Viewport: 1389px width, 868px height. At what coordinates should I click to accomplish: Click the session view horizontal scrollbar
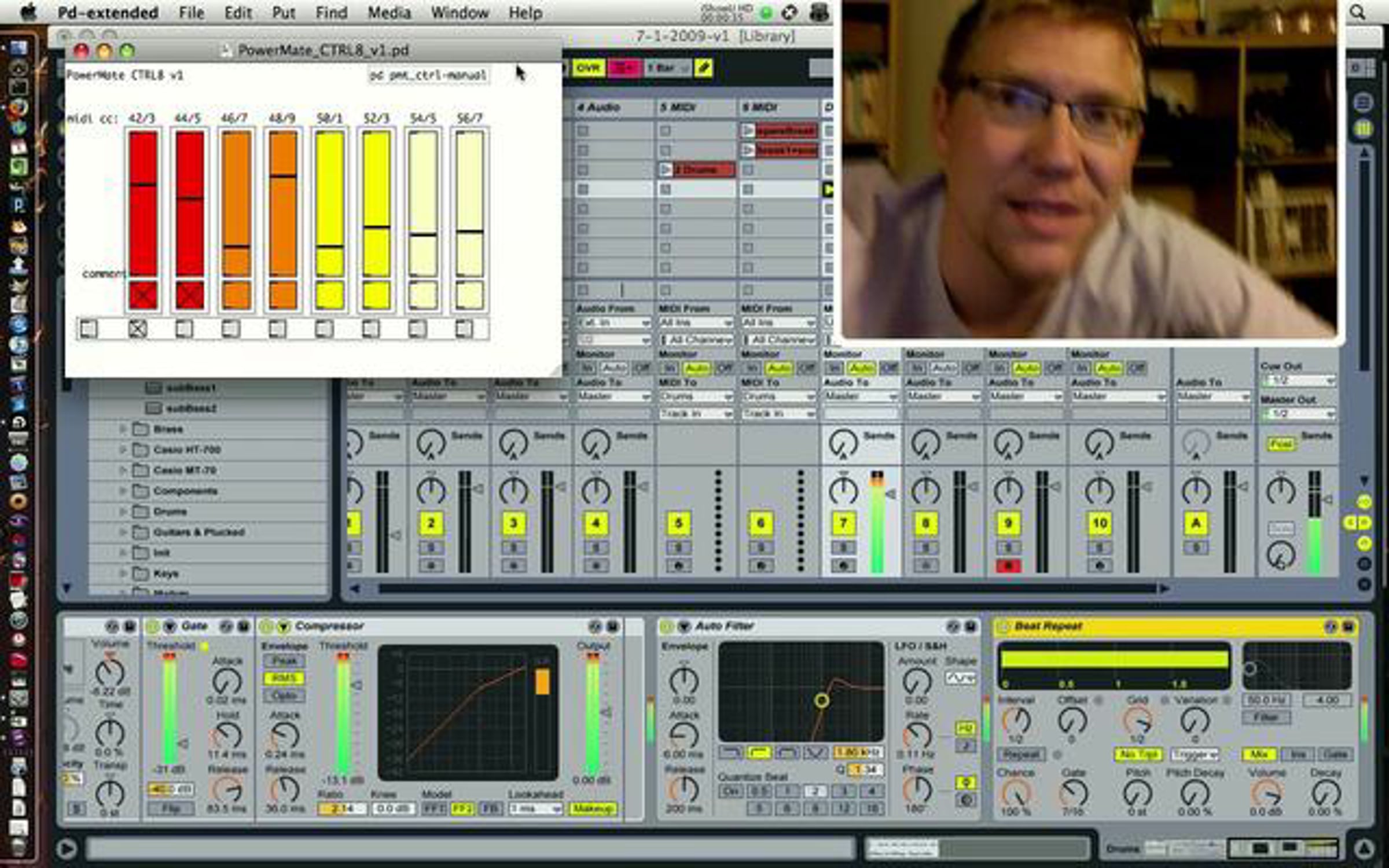(767, 589)
